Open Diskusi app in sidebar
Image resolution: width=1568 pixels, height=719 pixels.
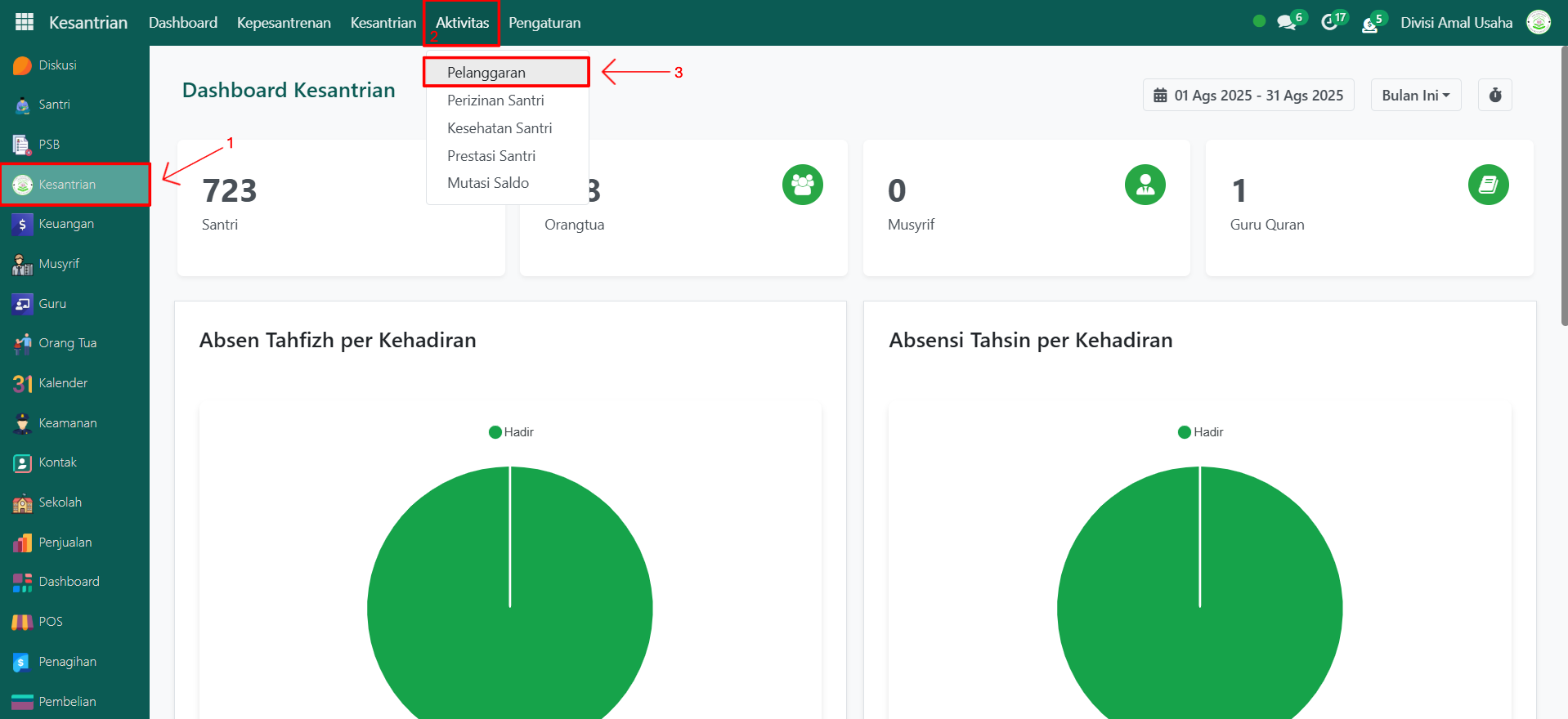(57, 65)
